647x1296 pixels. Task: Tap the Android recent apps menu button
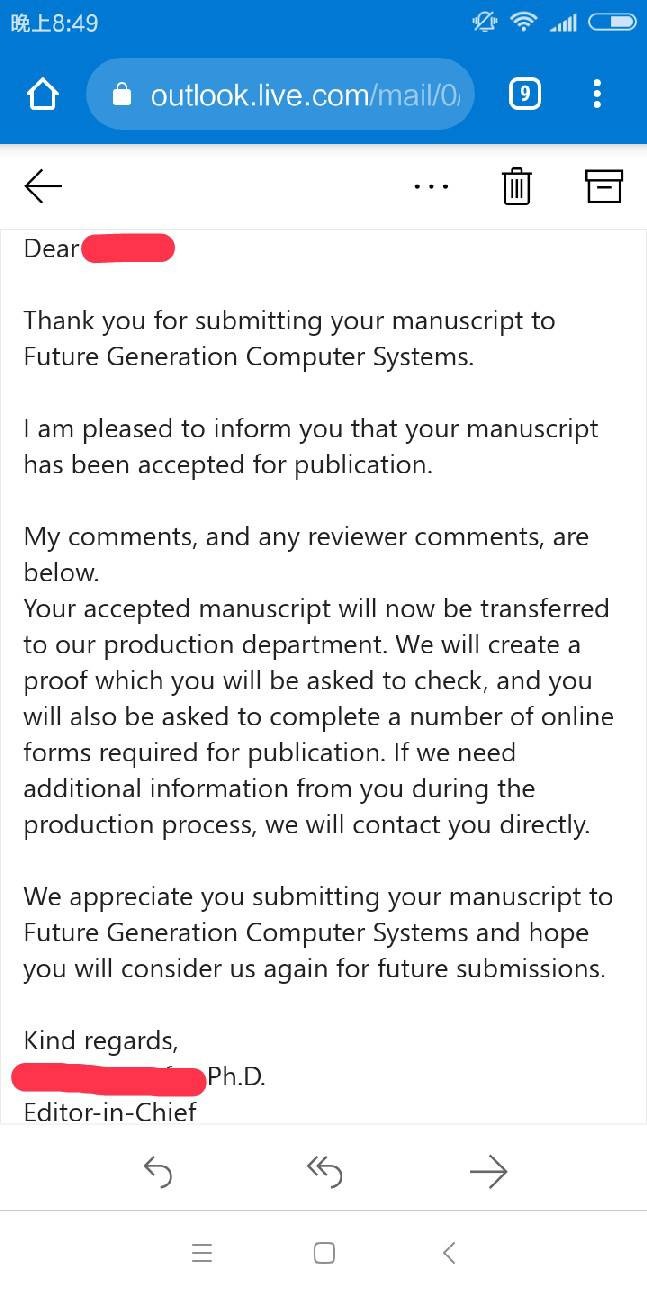(202, 1253)
